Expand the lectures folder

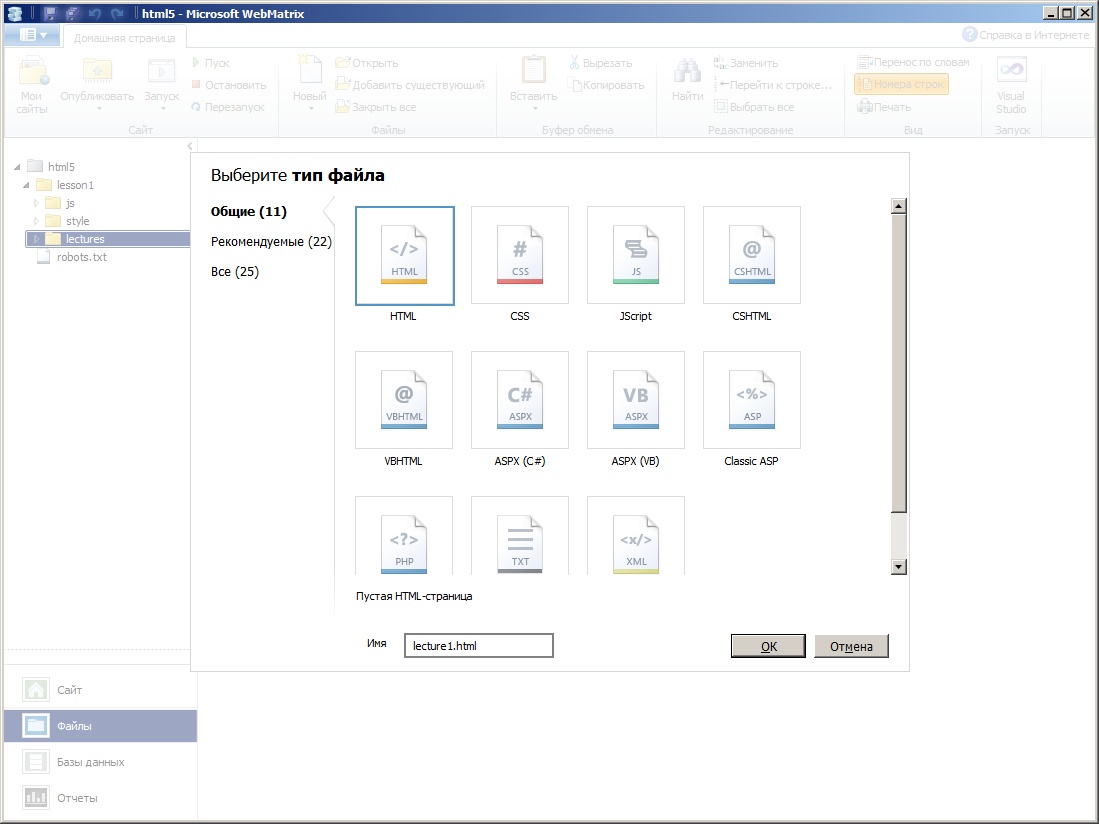36,239
